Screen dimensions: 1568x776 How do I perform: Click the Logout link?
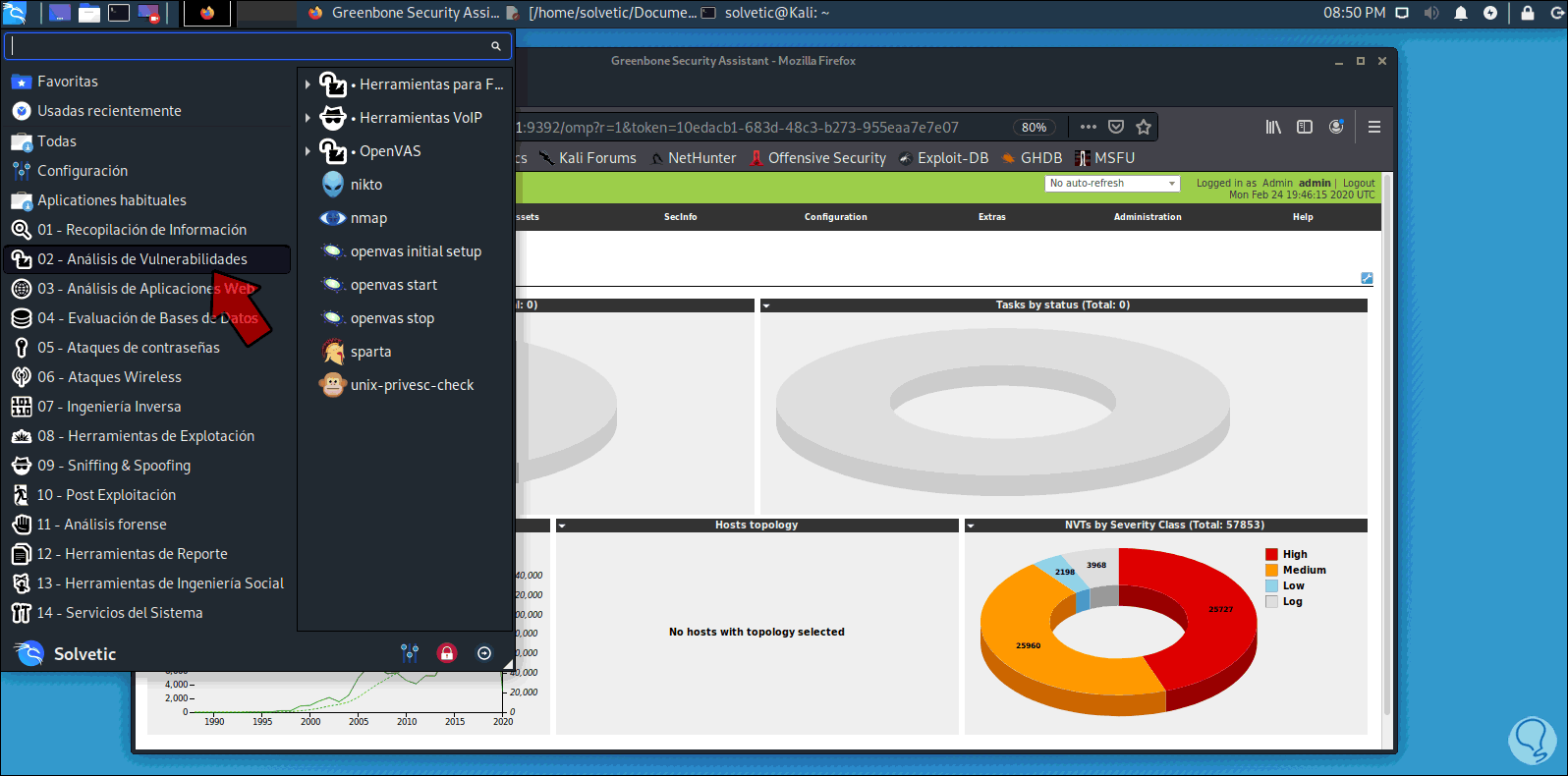1359,183
